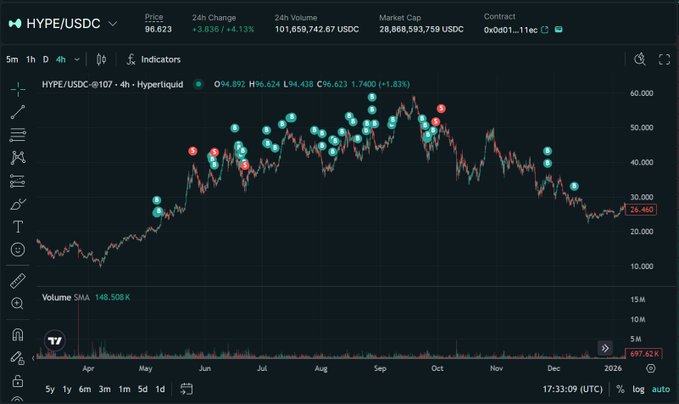Click the Hyperliquid logo icon
This screenshot has height=404, width=679.
pos(15,23)
